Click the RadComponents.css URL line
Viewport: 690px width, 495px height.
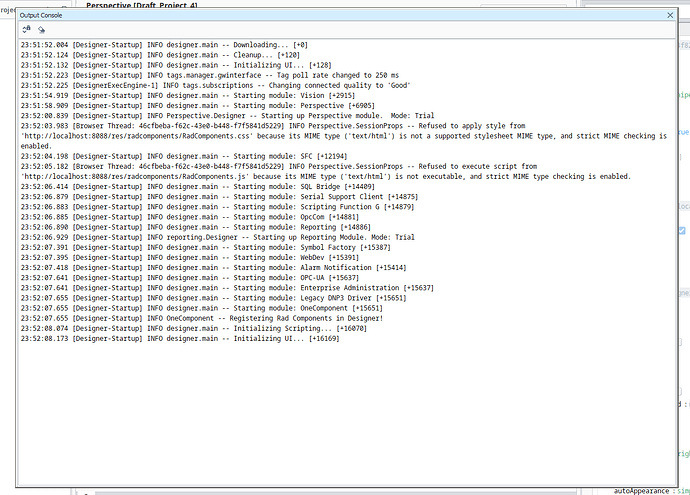pyautogui.click(x=344, y=136)
